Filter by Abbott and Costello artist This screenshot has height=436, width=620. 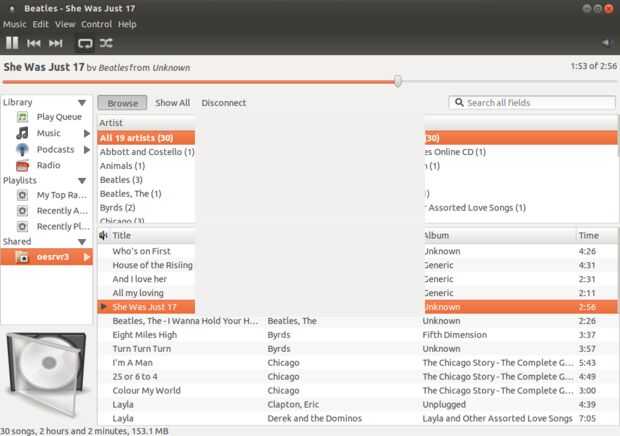pos(147,152)
